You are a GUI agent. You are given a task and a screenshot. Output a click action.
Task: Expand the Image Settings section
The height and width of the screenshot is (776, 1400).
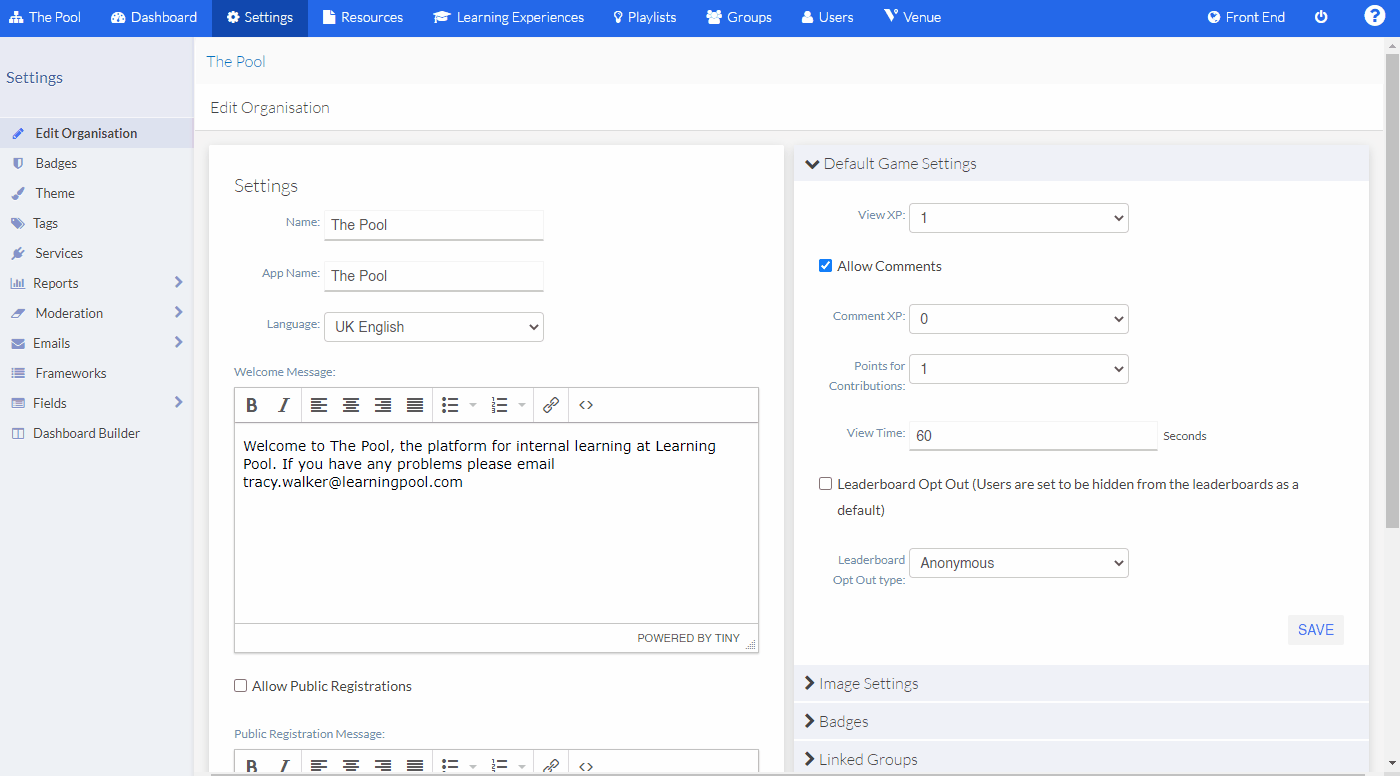click(x=869, y=683)
